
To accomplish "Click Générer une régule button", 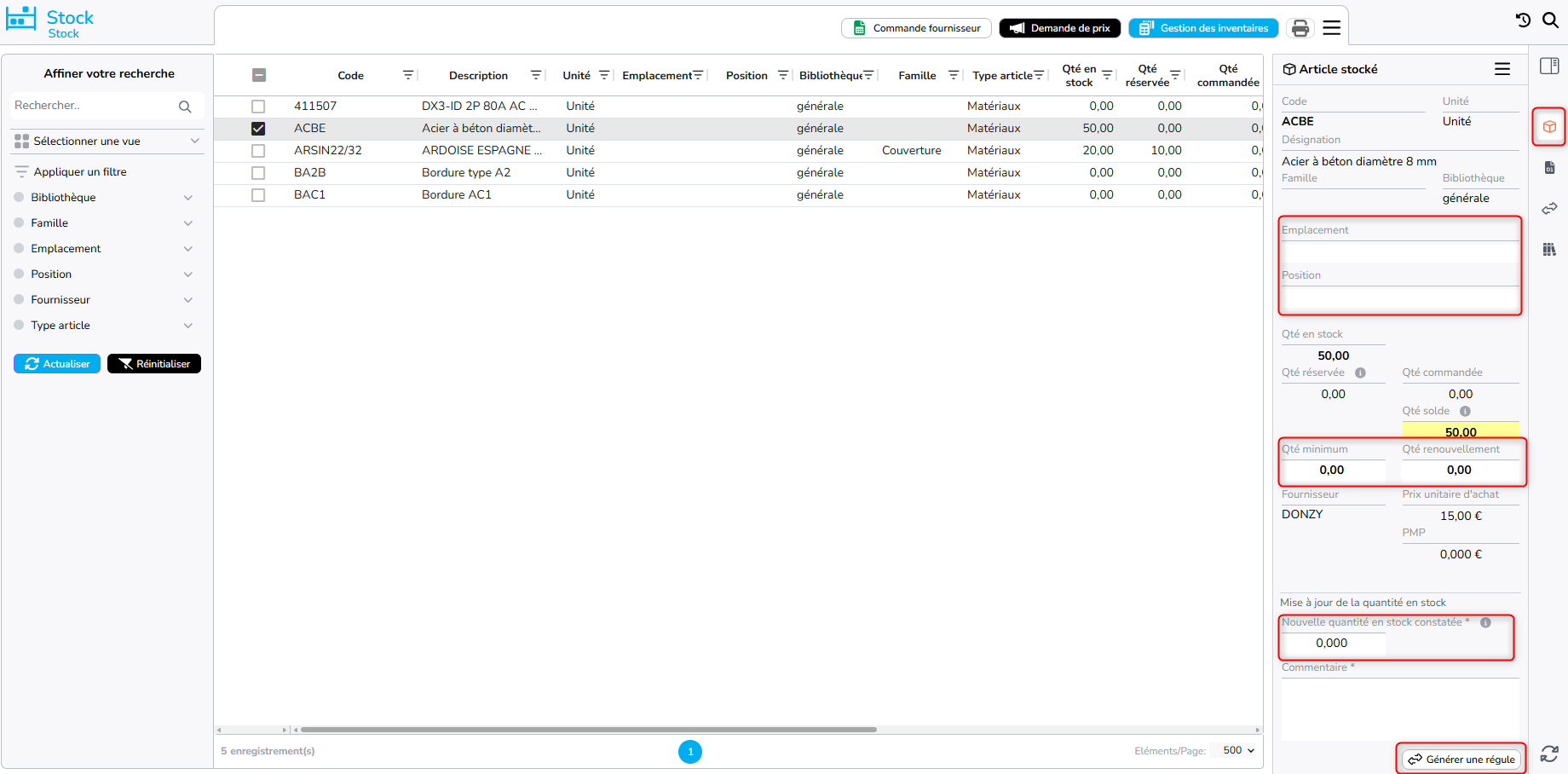I will [x=1461, y=760].
